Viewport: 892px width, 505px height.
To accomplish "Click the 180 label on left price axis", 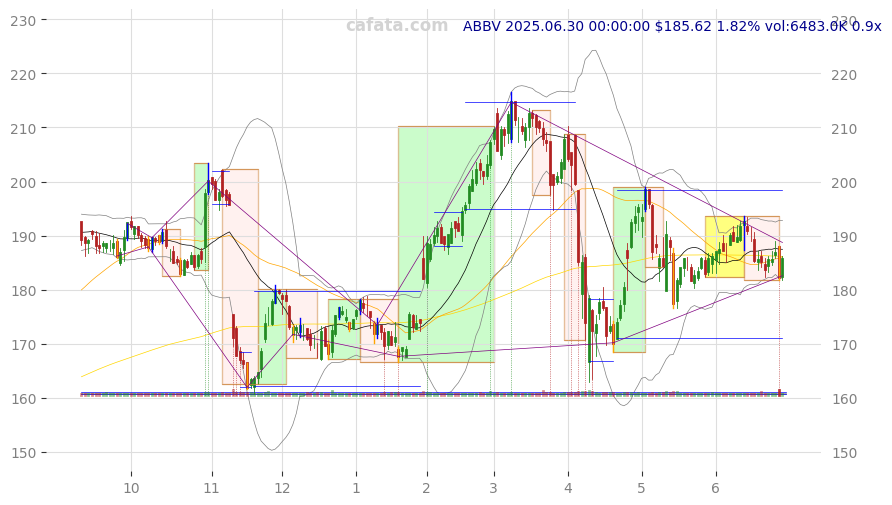I will [x=23, y=291].
